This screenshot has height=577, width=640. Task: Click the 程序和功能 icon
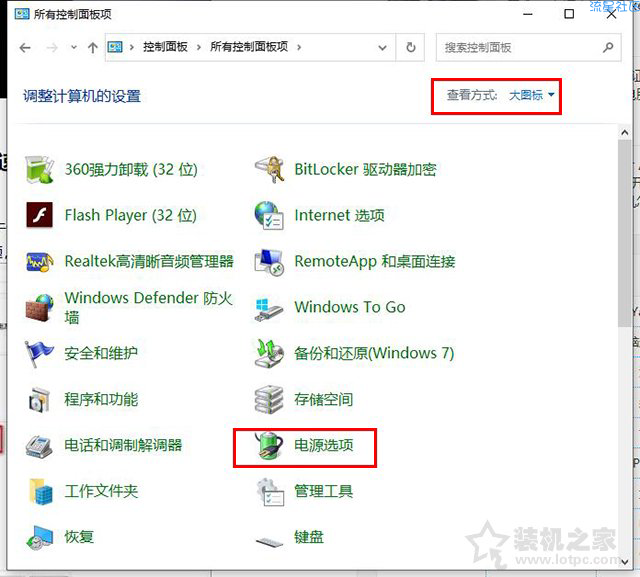coord(39,399)
